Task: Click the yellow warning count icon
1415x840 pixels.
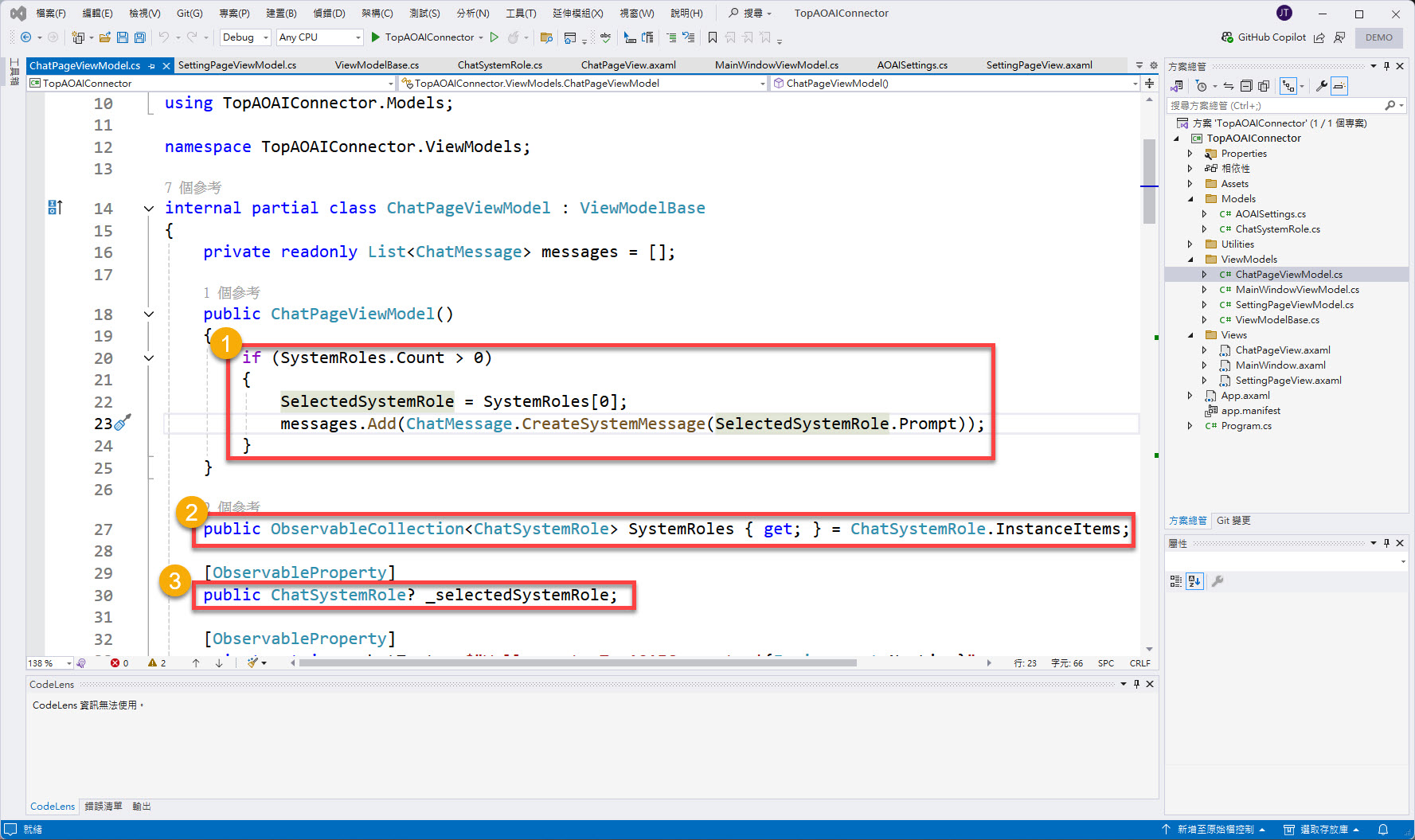Action: [153, 663]
